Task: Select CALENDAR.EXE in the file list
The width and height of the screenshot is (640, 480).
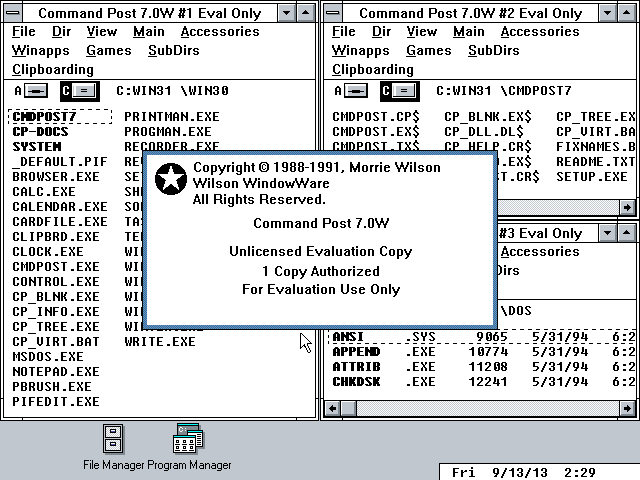Action: (x=60, y=207)
